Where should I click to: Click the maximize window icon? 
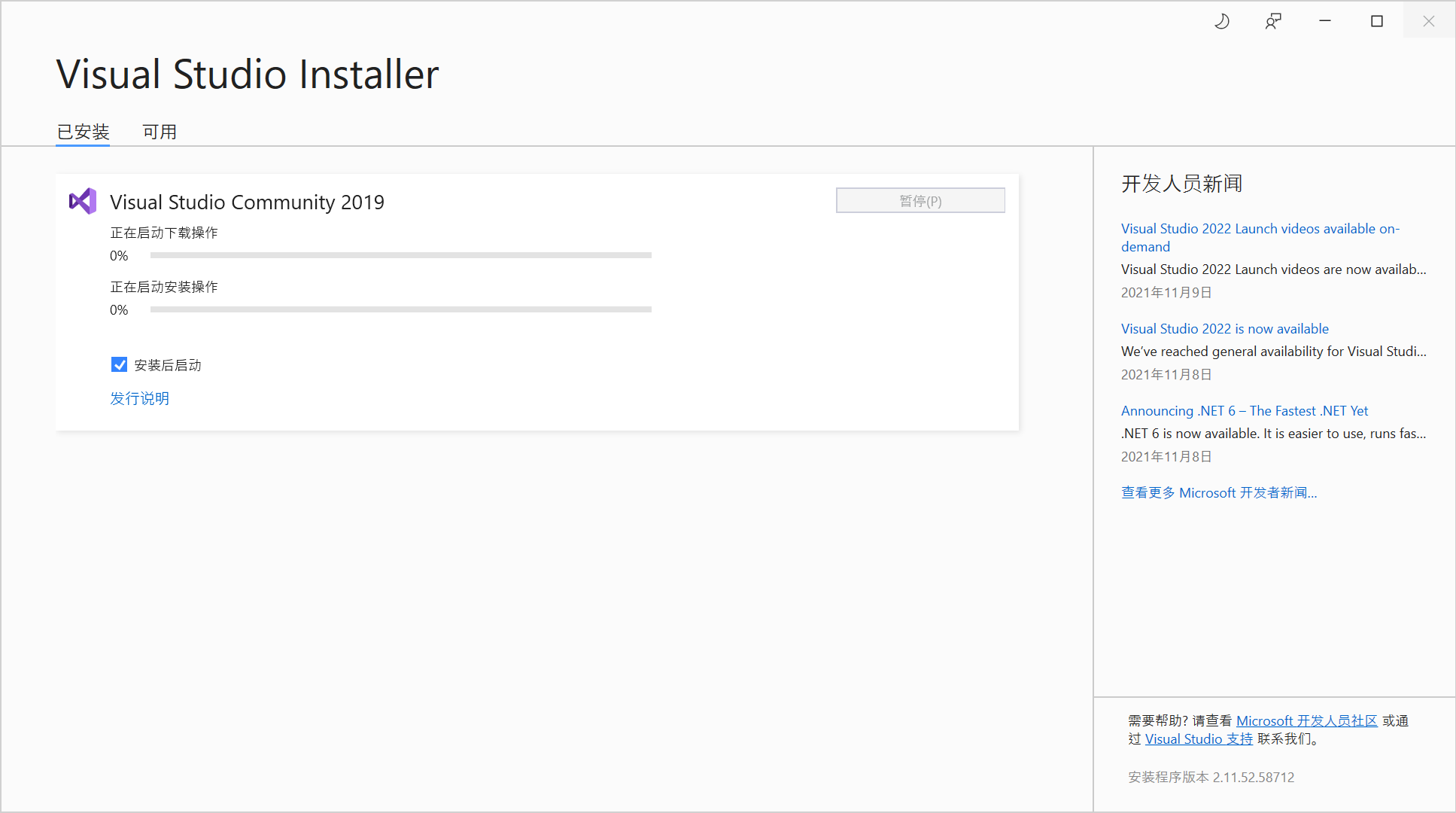click(x=1376, y=21)
